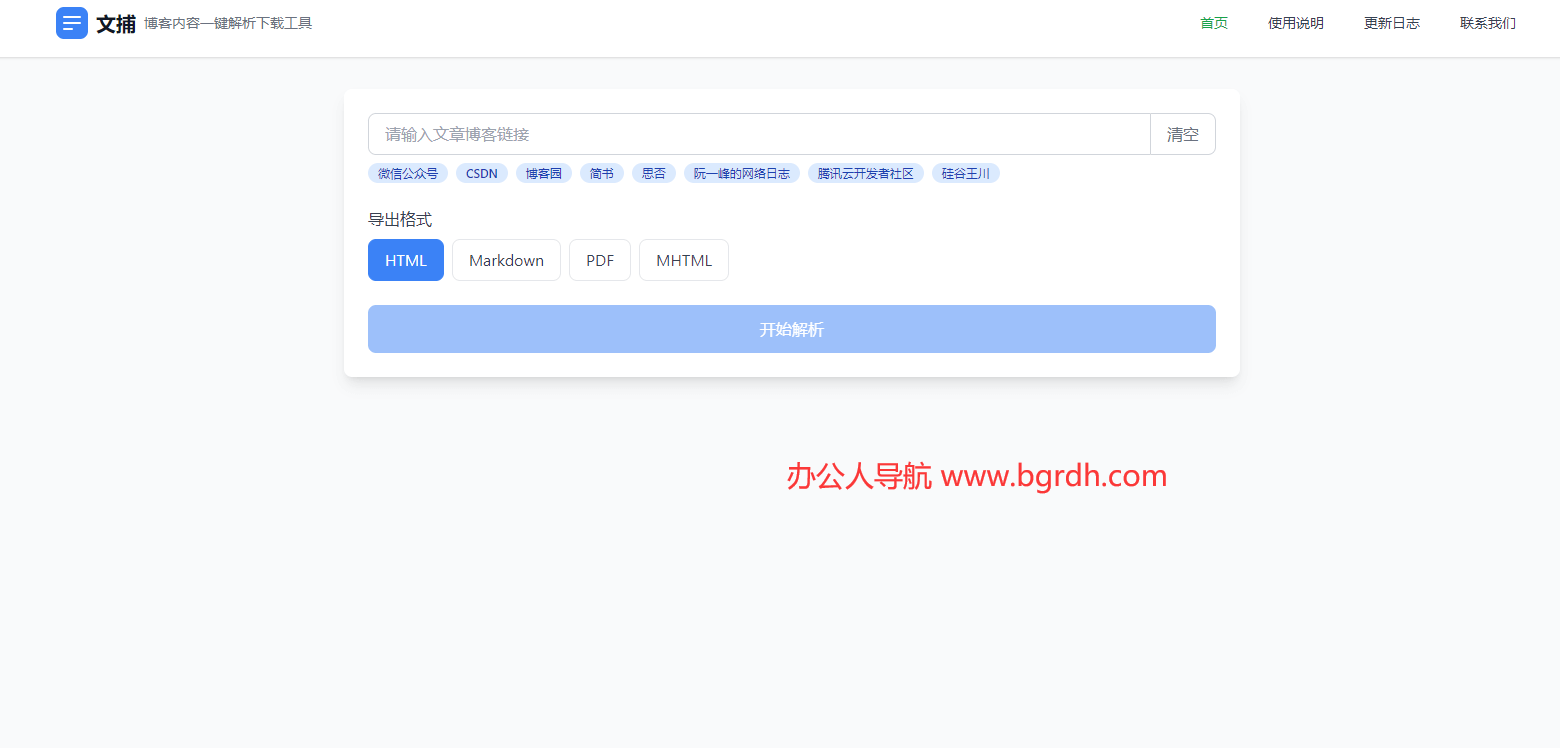This screenshot has width=1560, height=748.
Task: Select the 博客园 source tag
Action: (543, 173)
